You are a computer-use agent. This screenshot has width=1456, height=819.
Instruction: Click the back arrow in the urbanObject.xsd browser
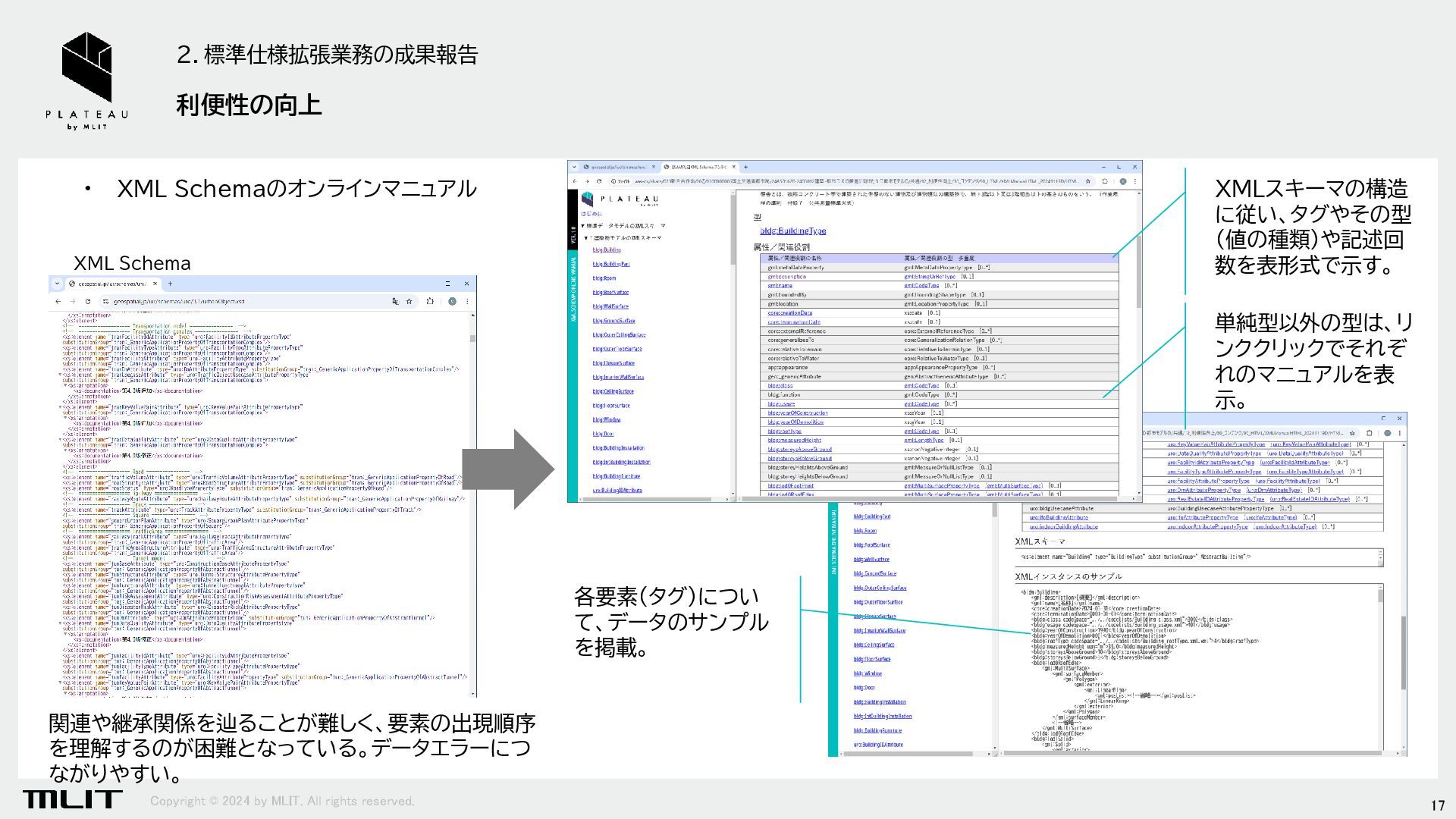point(58,301)
